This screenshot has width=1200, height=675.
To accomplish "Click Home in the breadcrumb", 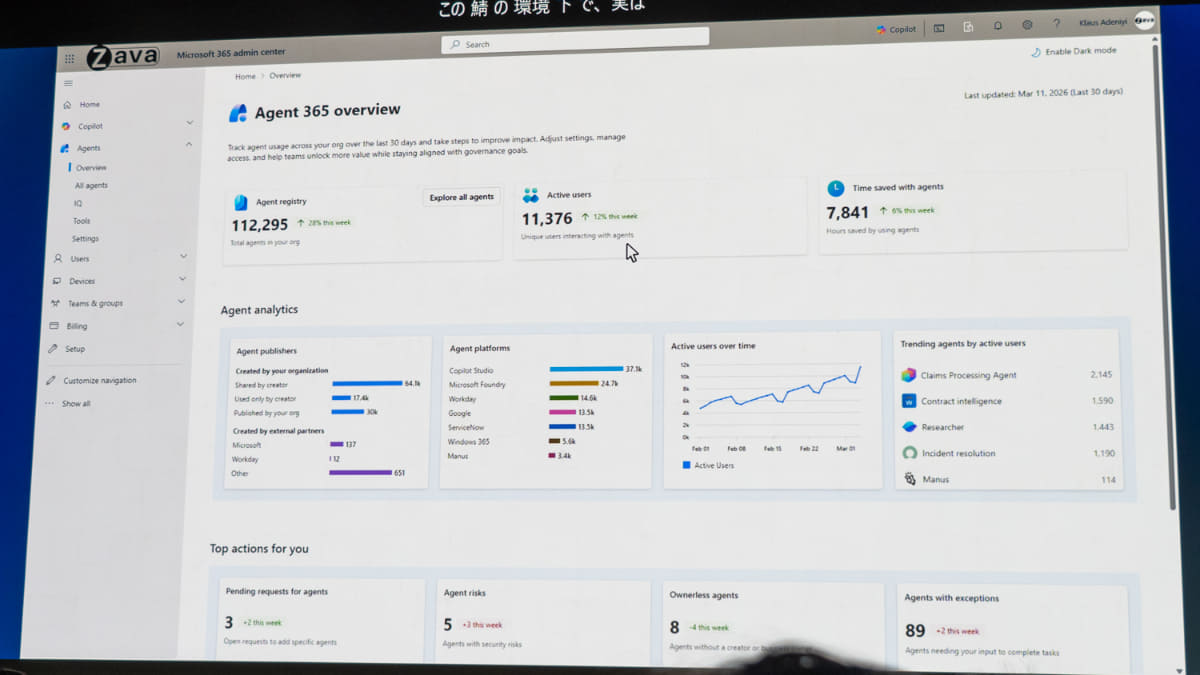I will pos(245,76).
